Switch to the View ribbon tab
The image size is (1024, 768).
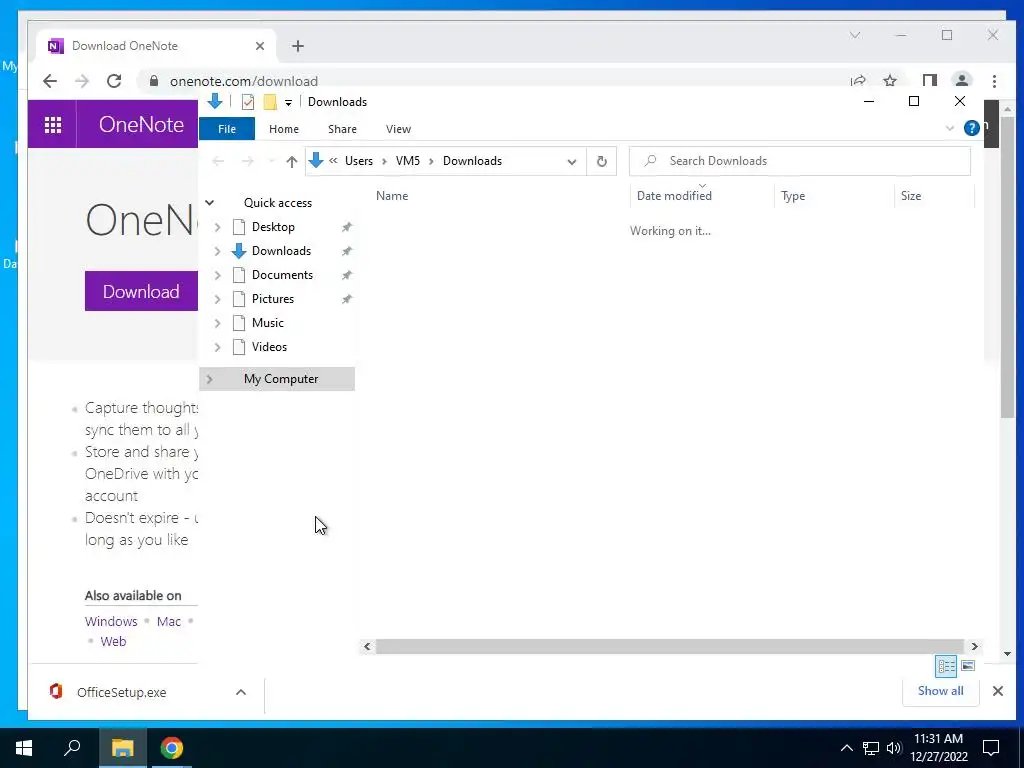tap(398, 129)
